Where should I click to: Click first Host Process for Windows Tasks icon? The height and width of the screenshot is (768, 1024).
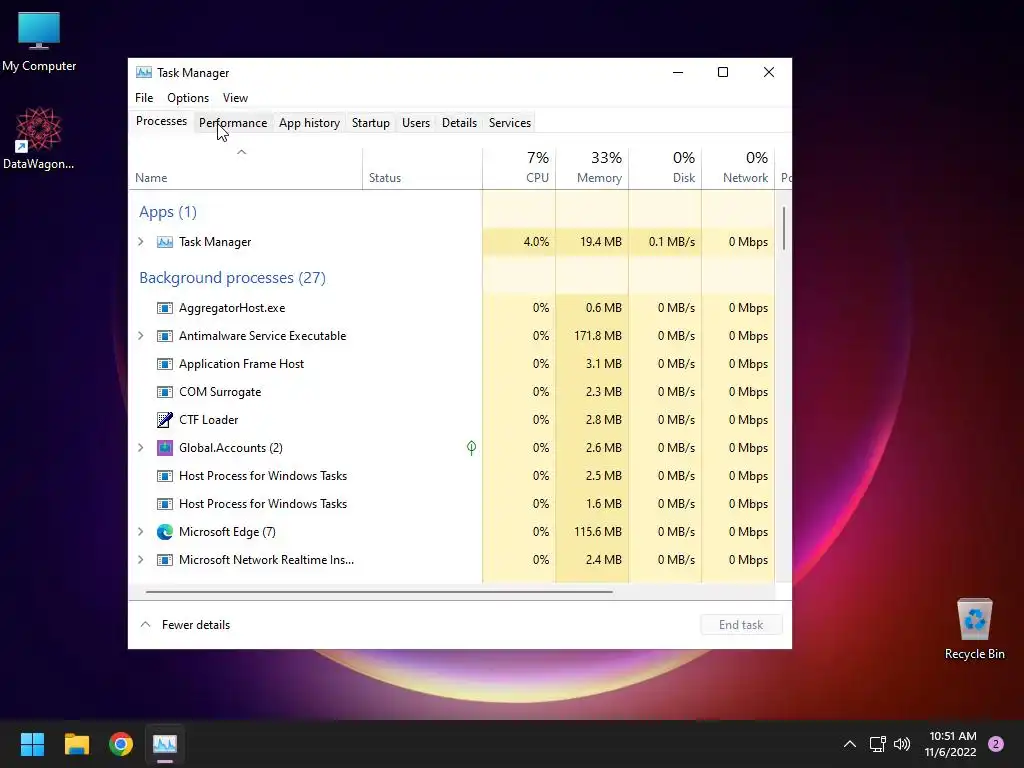[x=165, y=475]
